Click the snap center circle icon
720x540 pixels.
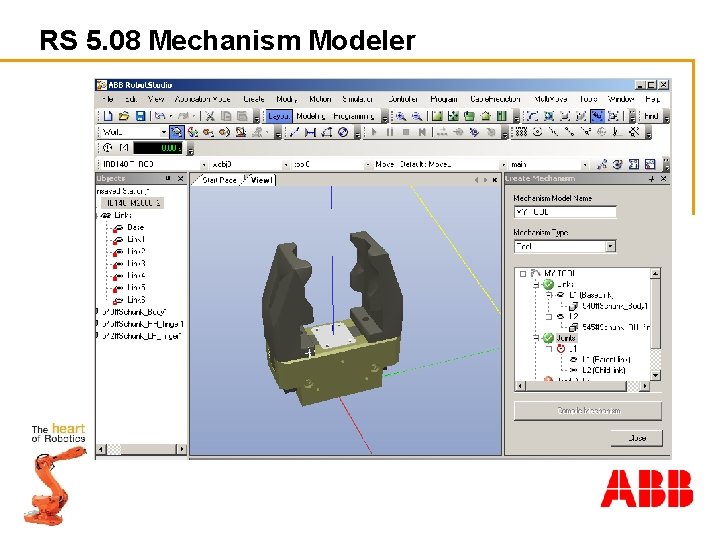537,132
